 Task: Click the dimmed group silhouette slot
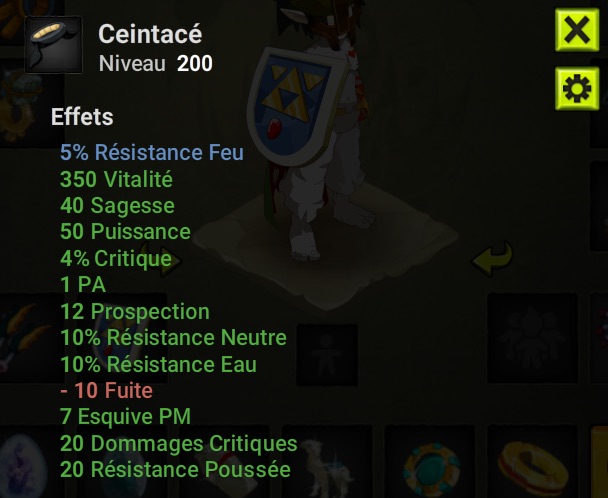(x=532, y=338)
